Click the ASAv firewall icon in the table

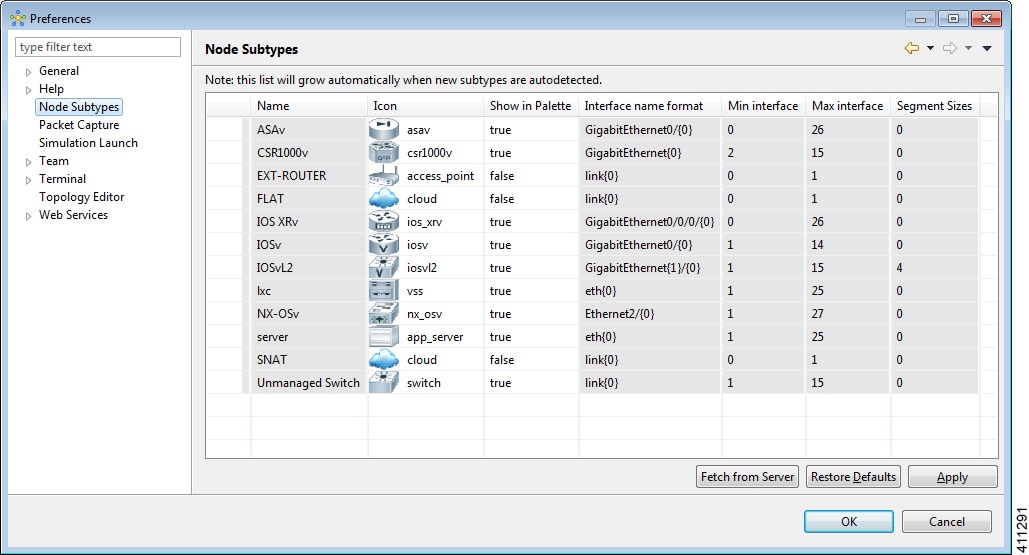tap(384, 129)
